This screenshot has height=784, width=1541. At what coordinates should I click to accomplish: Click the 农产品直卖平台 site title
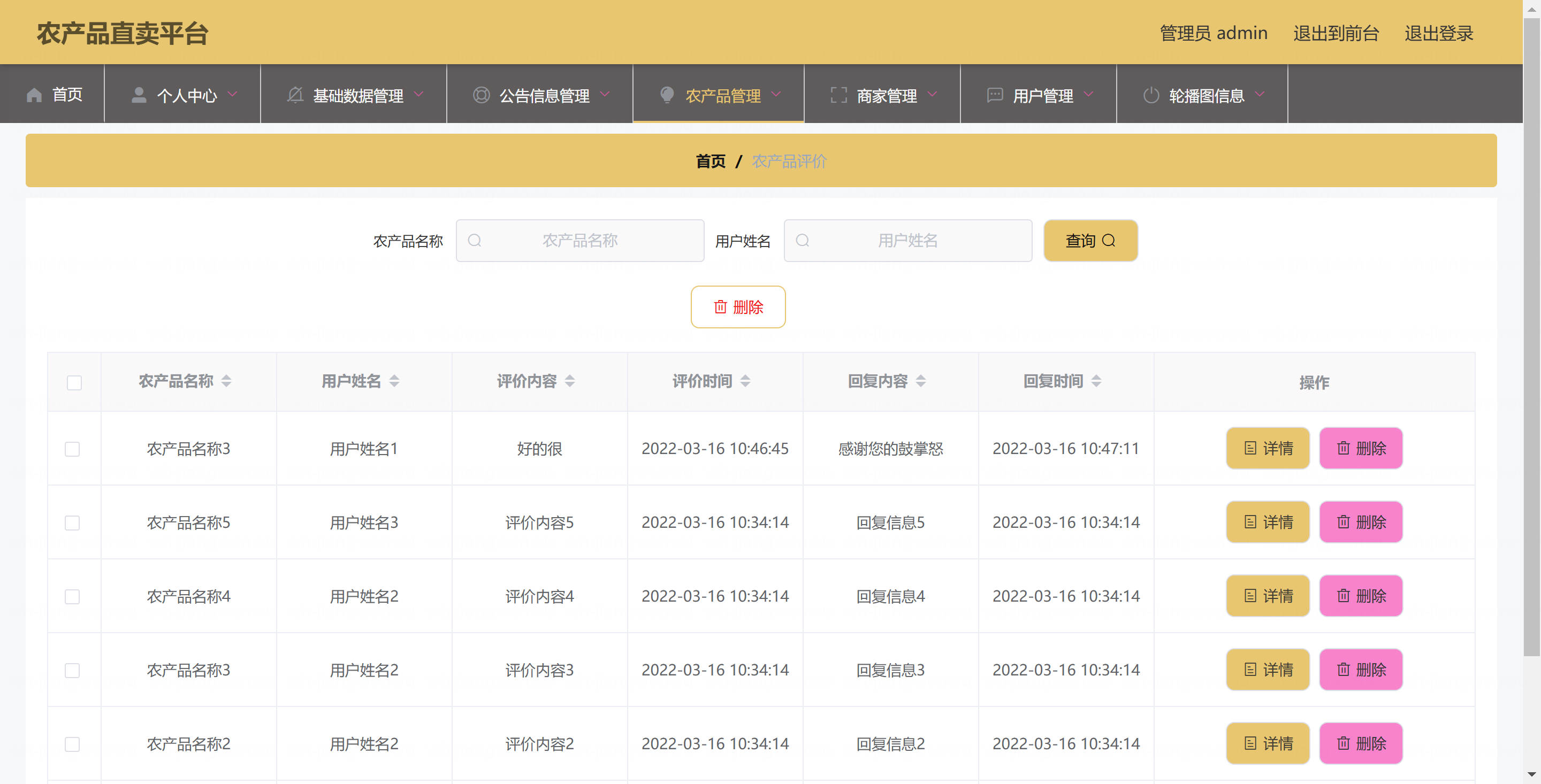(x=123, y=34)
